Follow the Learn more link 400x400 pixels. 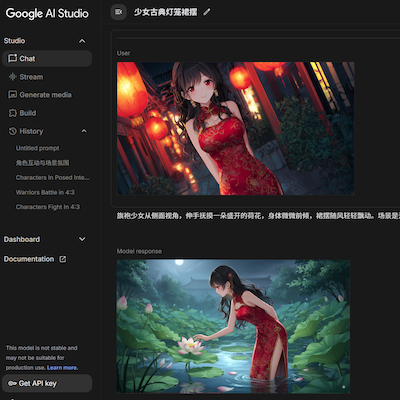(62, 367)
